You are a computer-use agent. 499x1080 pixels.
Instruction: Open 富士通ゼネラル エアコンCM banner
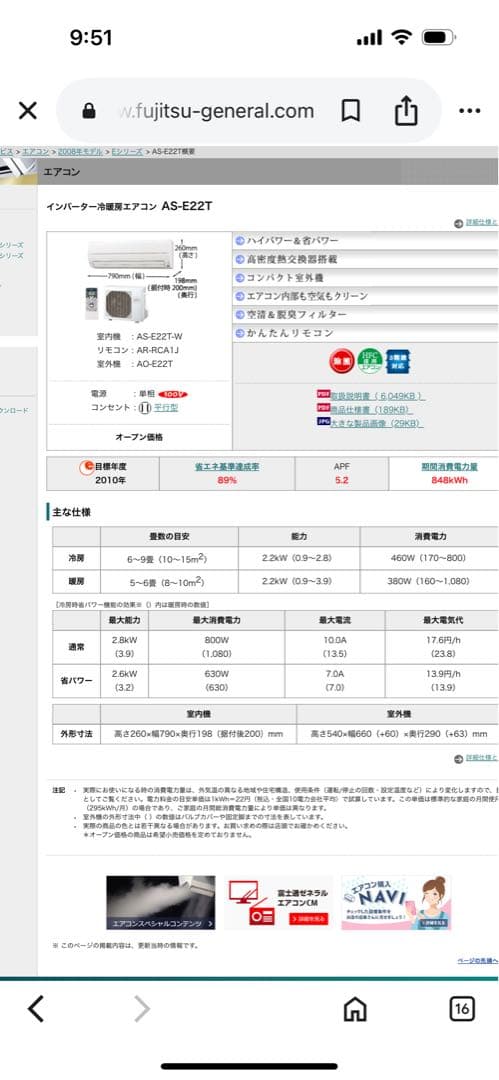pos(278,902)
